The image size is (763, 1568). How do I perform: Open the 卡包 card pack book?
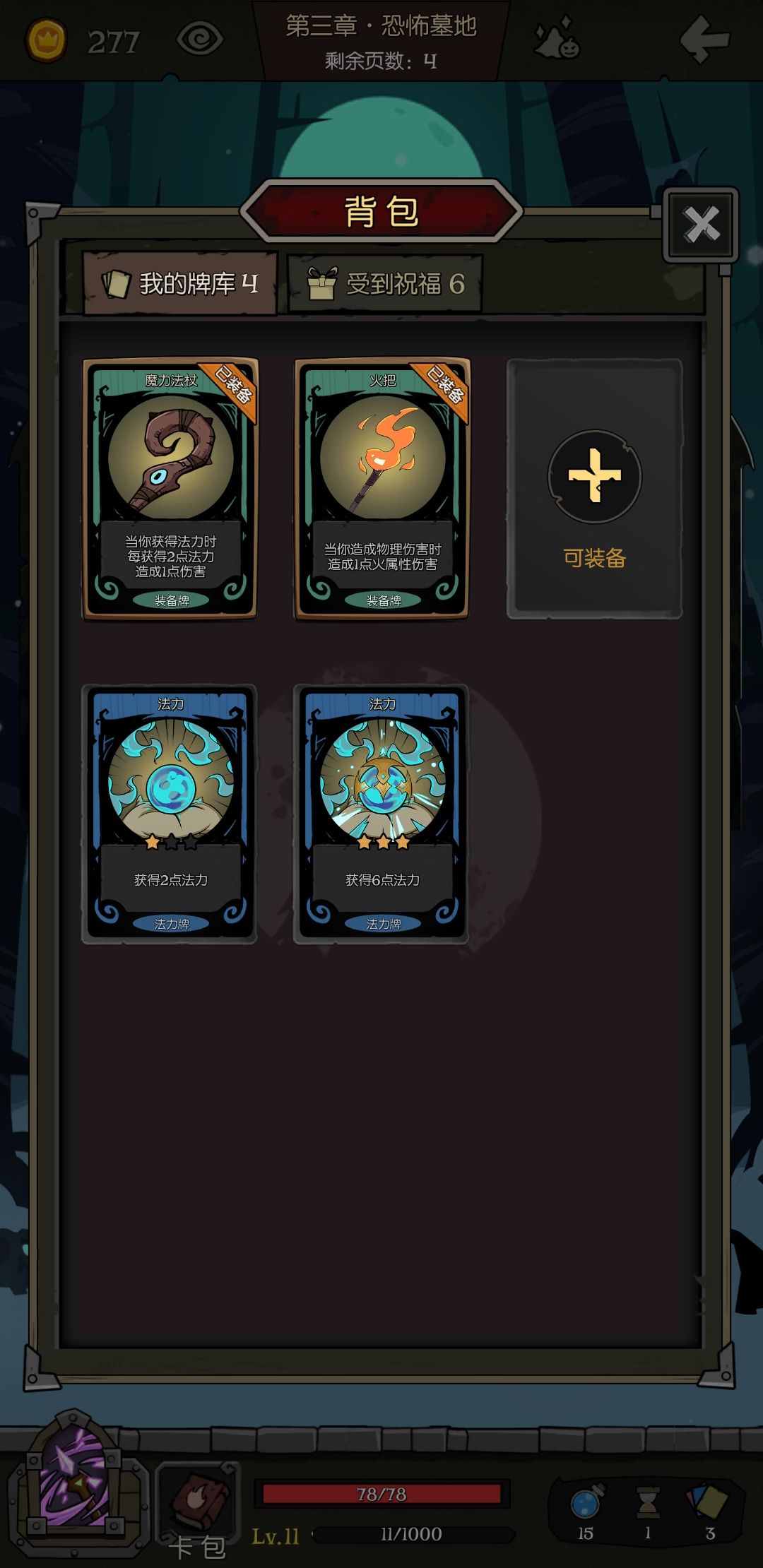199,1507
